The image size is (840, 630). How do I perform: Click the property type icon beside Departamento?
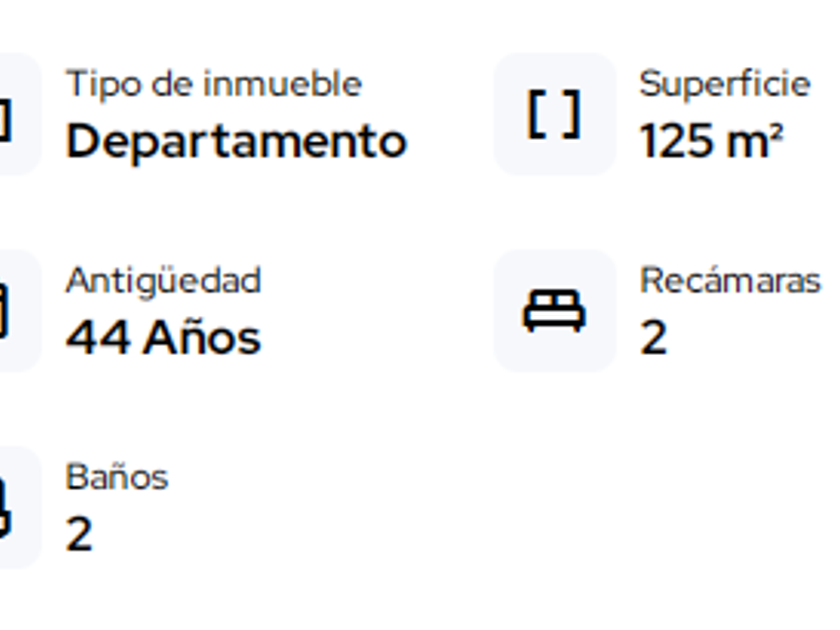point(8,114)
